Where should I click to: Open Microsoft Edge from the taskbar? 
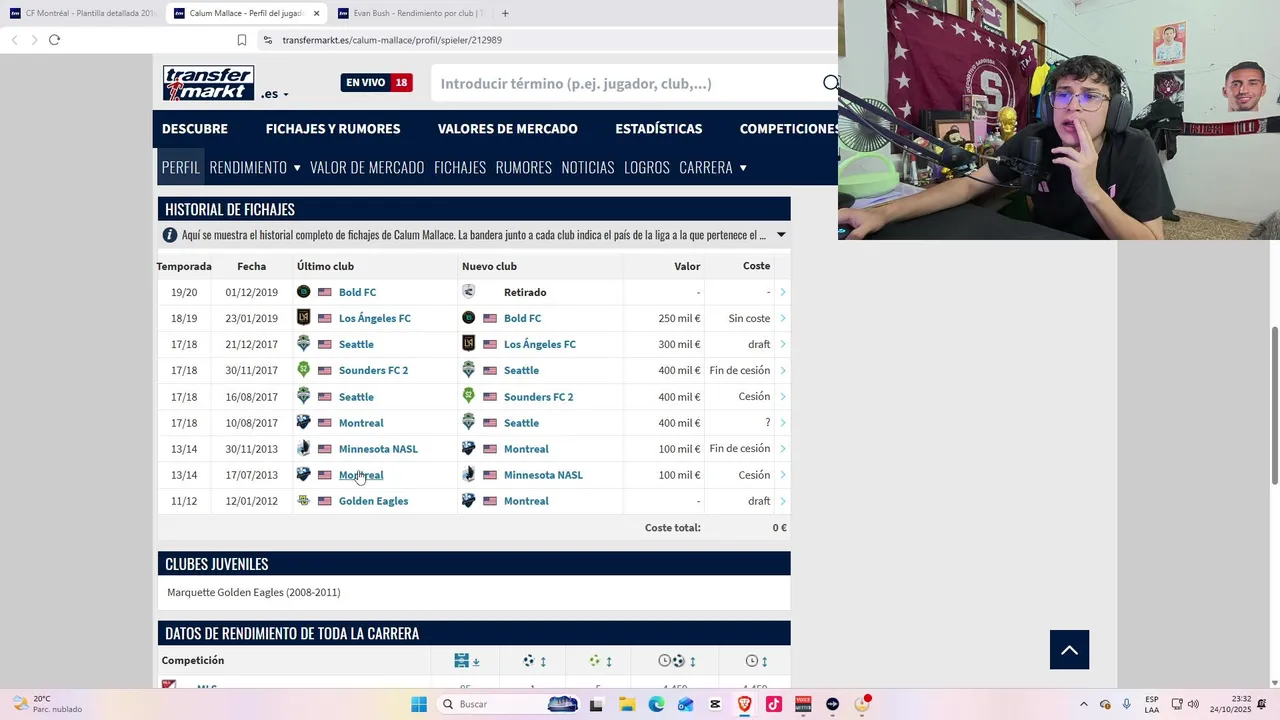point(656,704)
